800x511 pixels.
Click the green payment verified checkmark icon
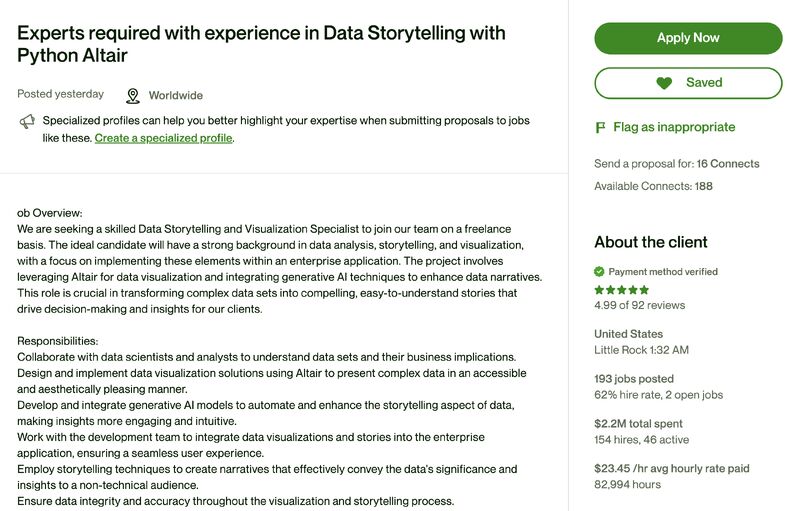599,272
